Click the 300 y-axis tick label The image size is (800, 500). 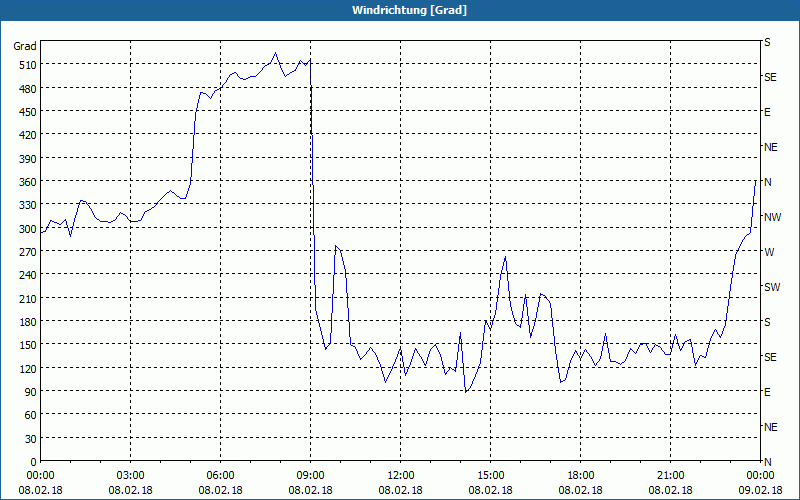point(28,228)
